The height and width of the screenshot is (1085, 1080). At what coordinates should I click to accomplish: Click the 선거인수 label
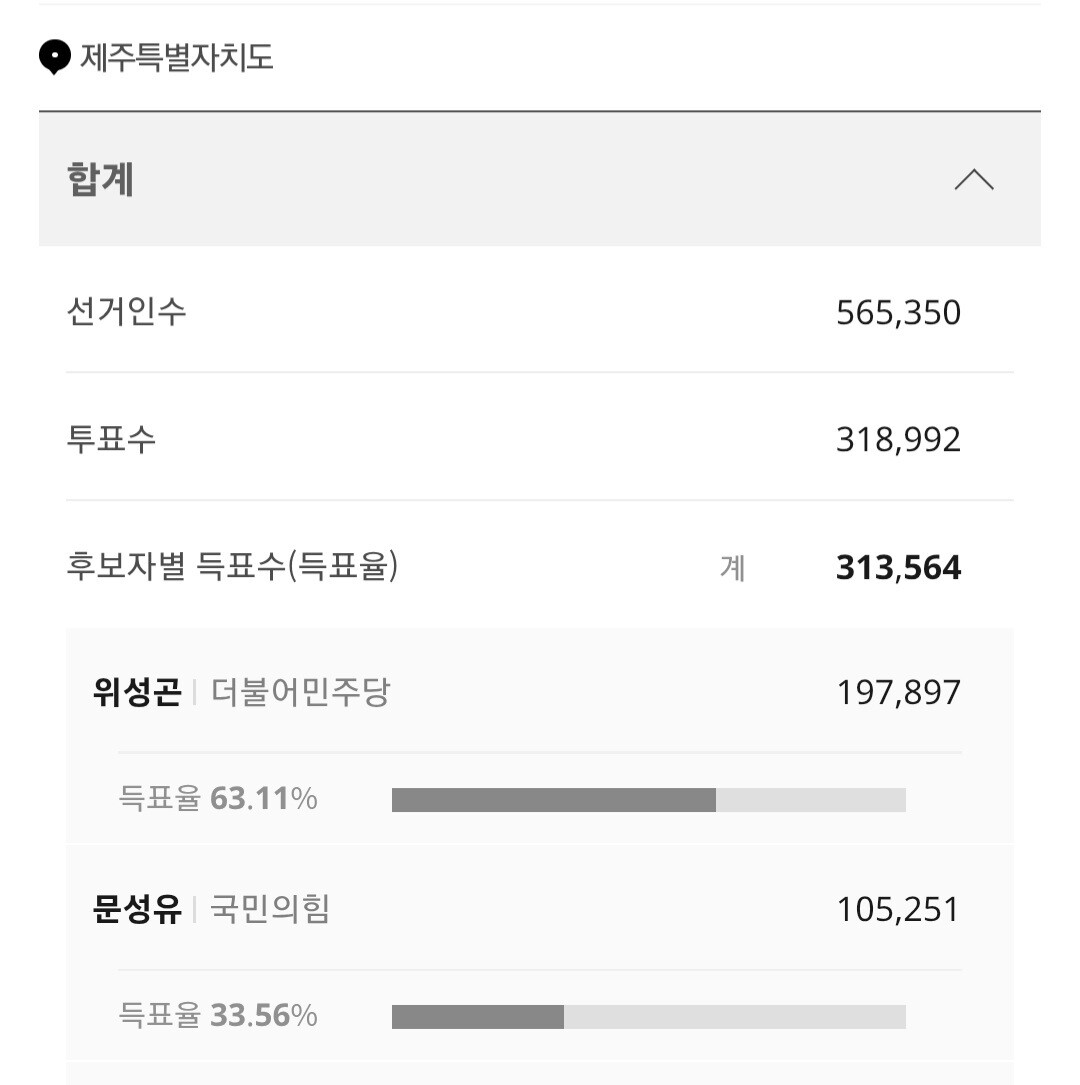click(126, 311)
